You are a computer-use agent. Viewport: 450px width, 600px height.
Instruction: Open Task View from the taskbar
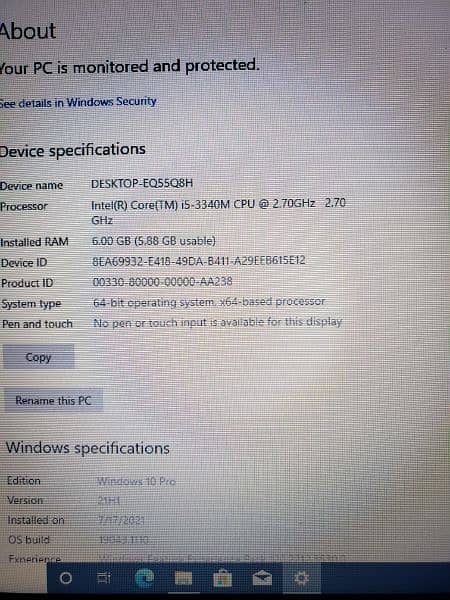[x=104, y=578]
